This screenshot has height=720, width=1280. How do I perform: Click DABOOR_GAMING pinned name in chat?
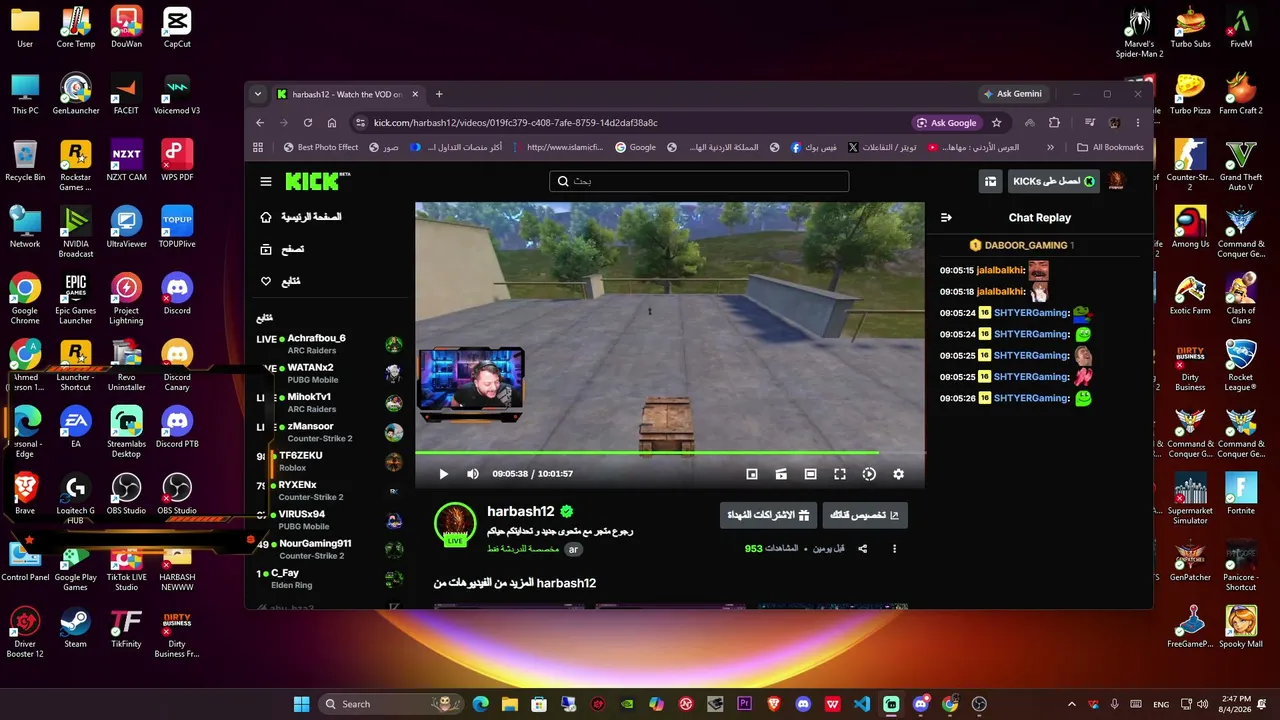(x=1026, y=245)
